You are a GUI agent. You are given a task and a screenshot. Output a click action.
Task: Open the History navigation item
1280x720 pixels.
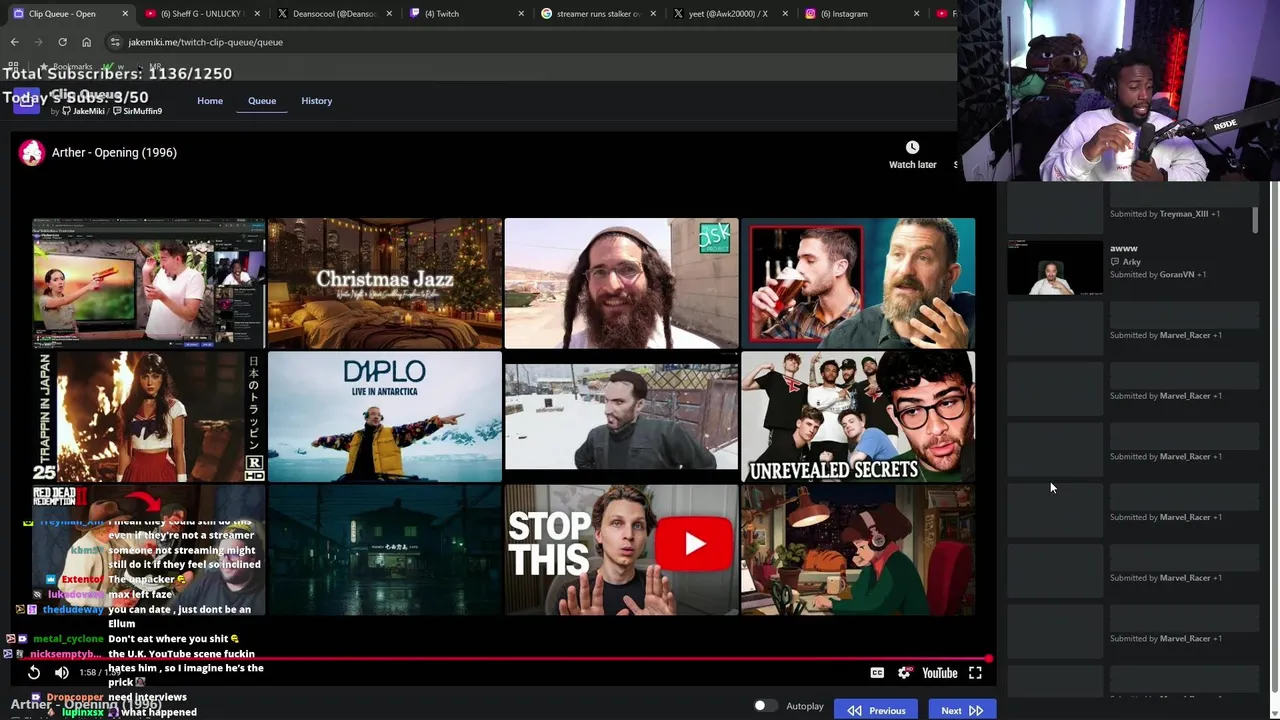[317, 101]
